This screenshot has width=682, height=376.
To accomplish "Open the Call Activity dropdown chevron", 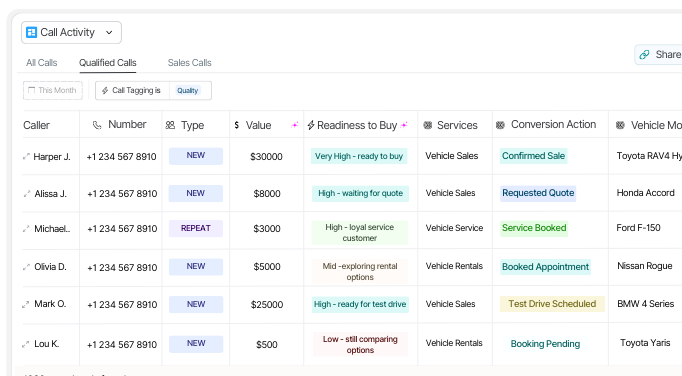I will (109, 33).
